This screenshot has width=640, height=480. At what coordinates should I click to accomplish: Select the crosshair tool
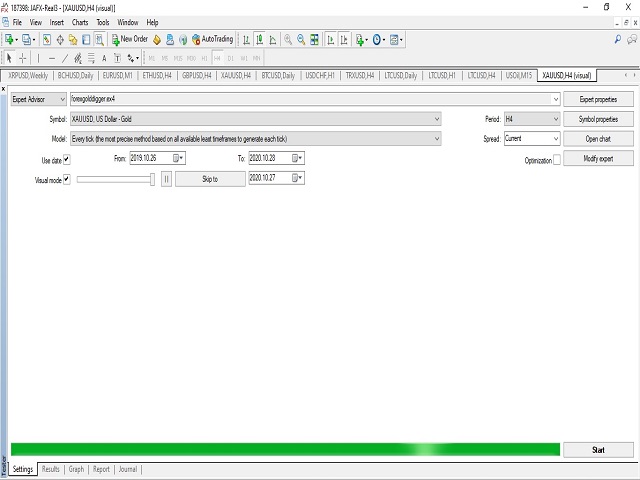(23, 58)
